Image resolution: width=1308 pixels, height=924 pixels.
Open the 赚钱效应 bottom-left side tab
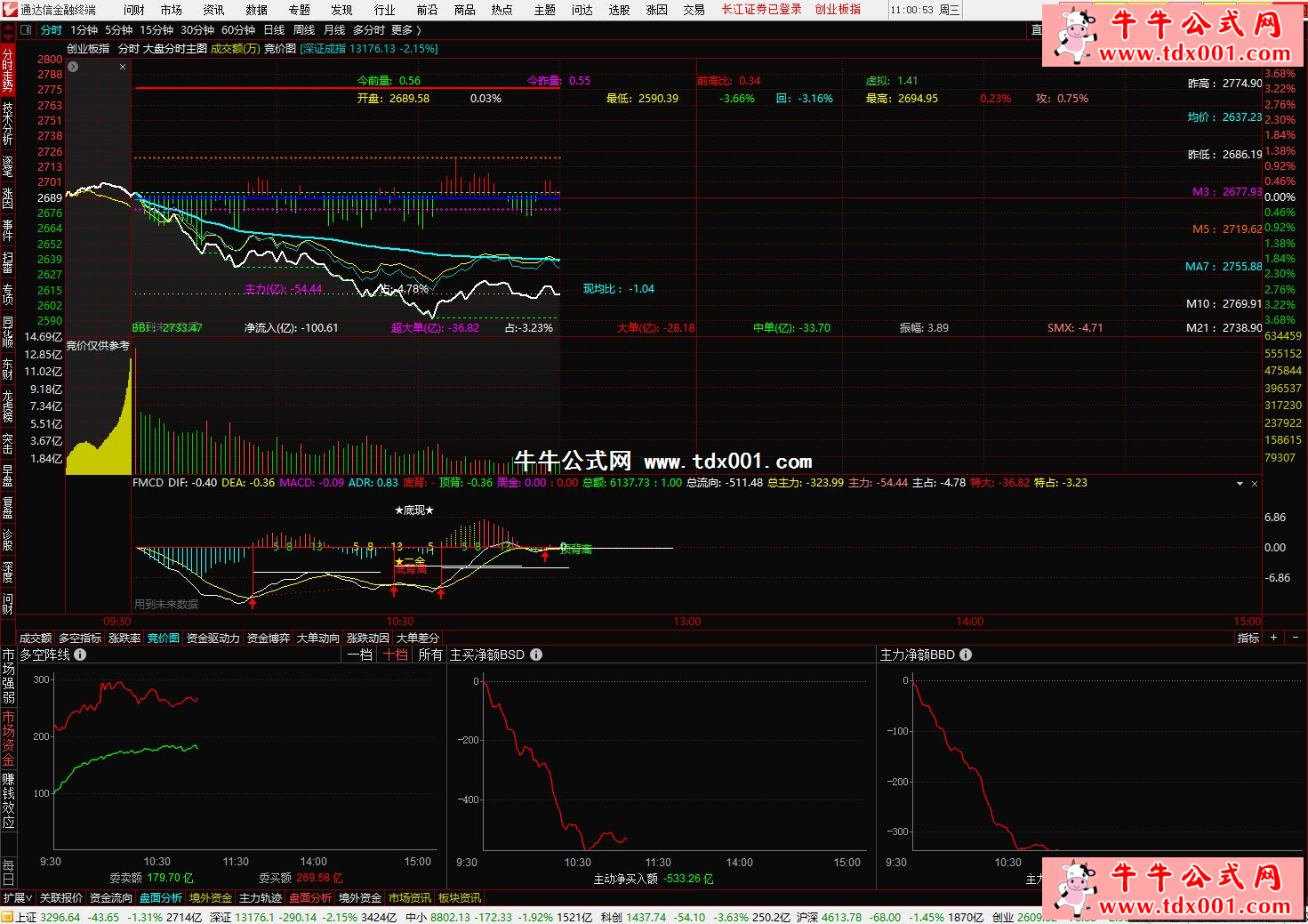(8, 801)
